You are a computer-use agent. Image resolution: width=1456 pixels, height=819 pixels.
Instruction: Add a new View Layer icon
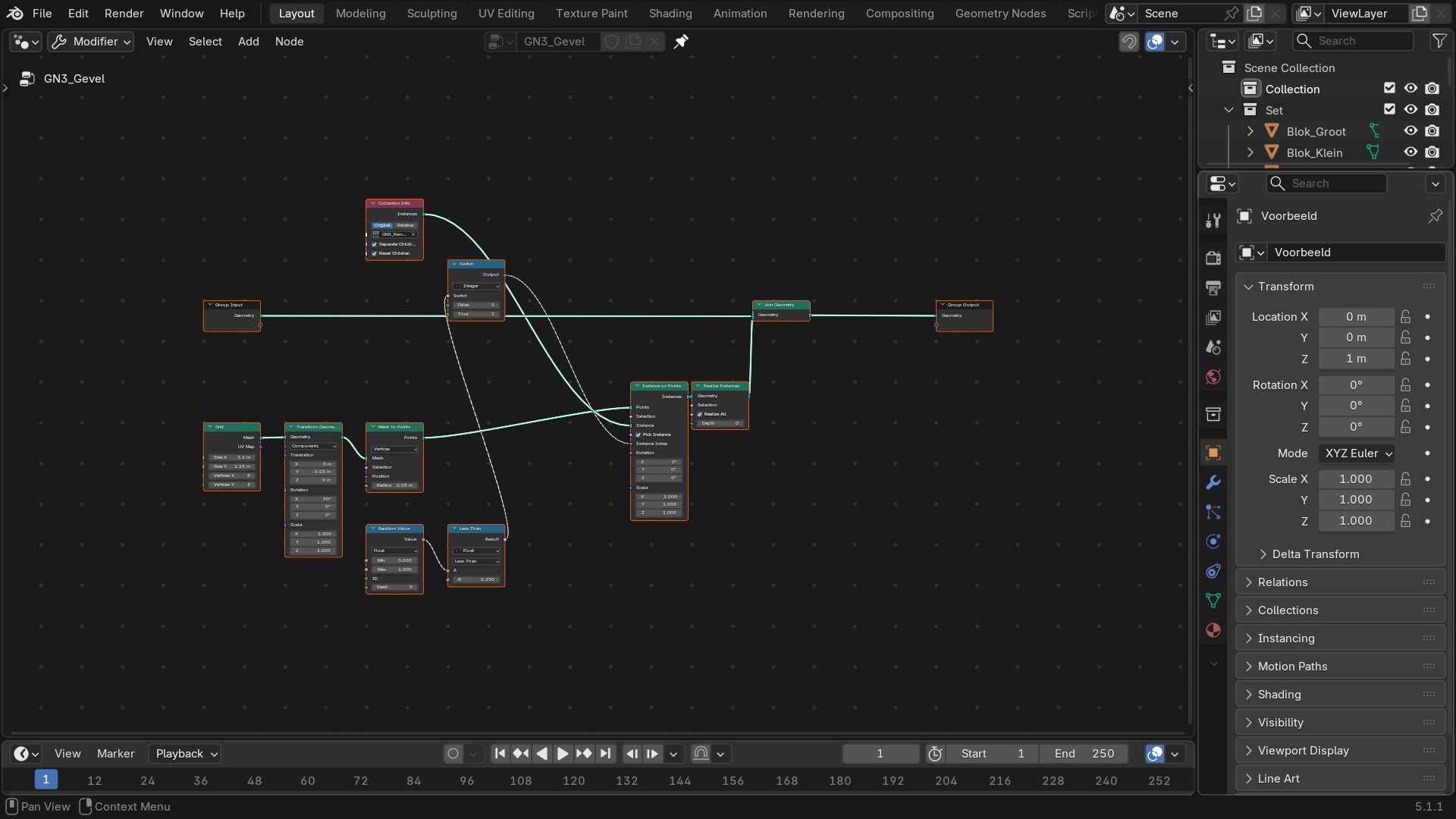[x=1419, y=13]
